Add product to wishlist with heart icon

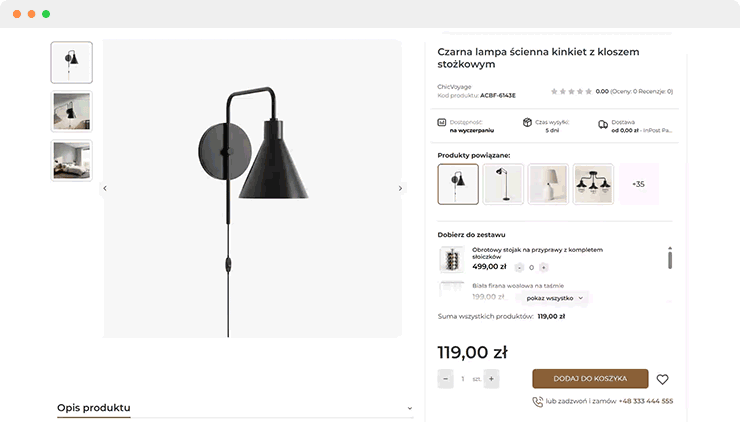tap(662, 380)
